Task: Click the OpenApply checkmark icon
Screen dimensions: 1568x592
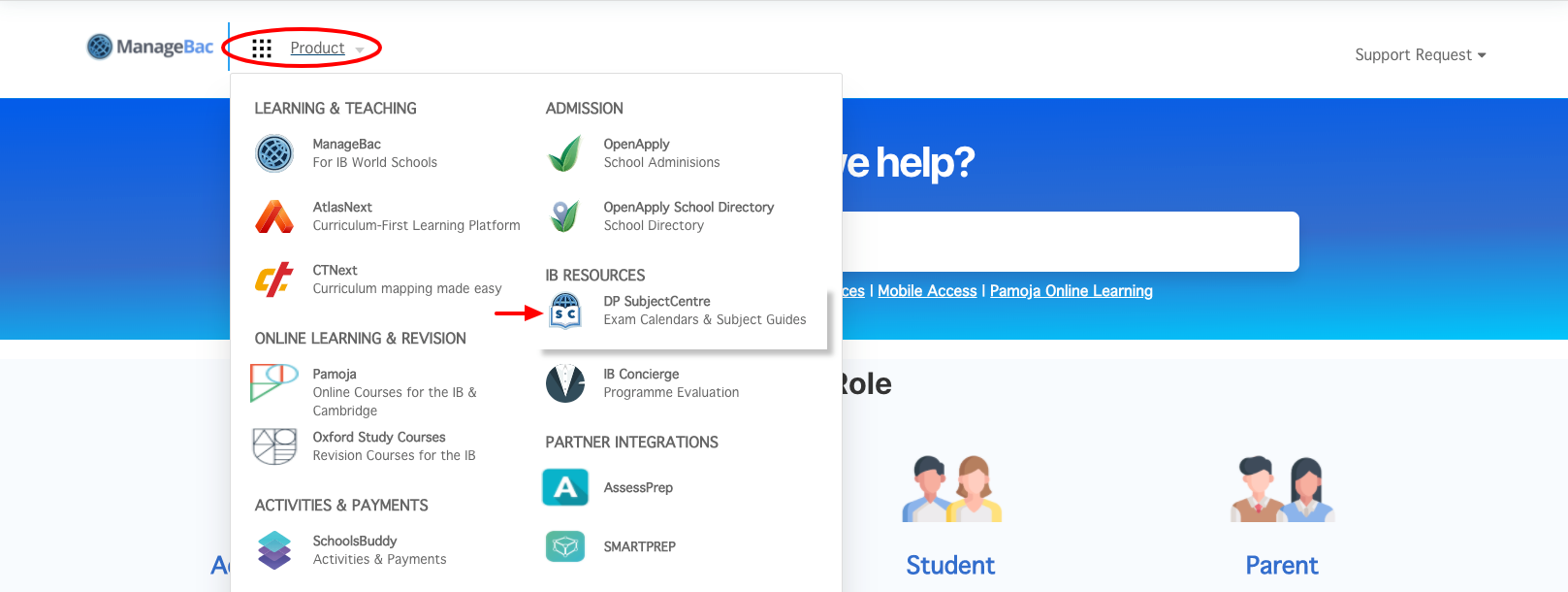Action: [565, 153]
